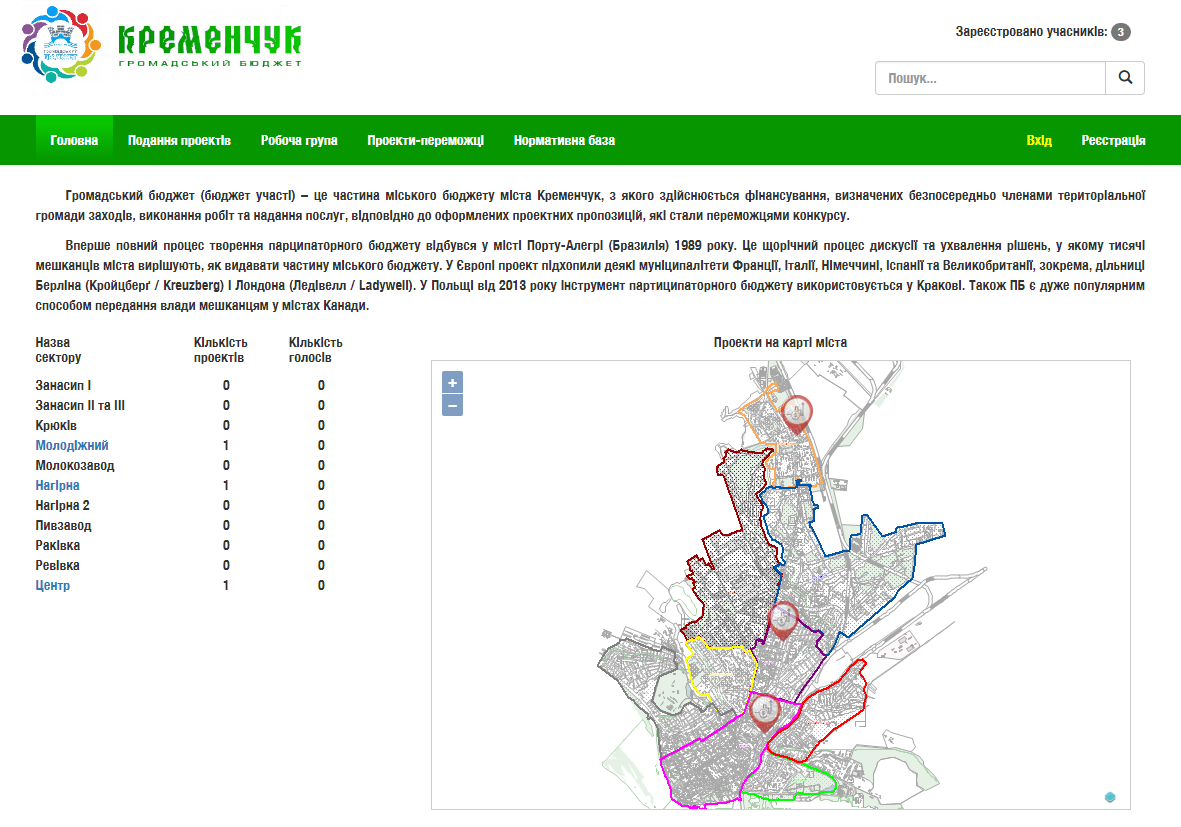This screenshot has width=1181, height=827.
Task: Click inside the Пошук search field
Action: pos(990,78)
